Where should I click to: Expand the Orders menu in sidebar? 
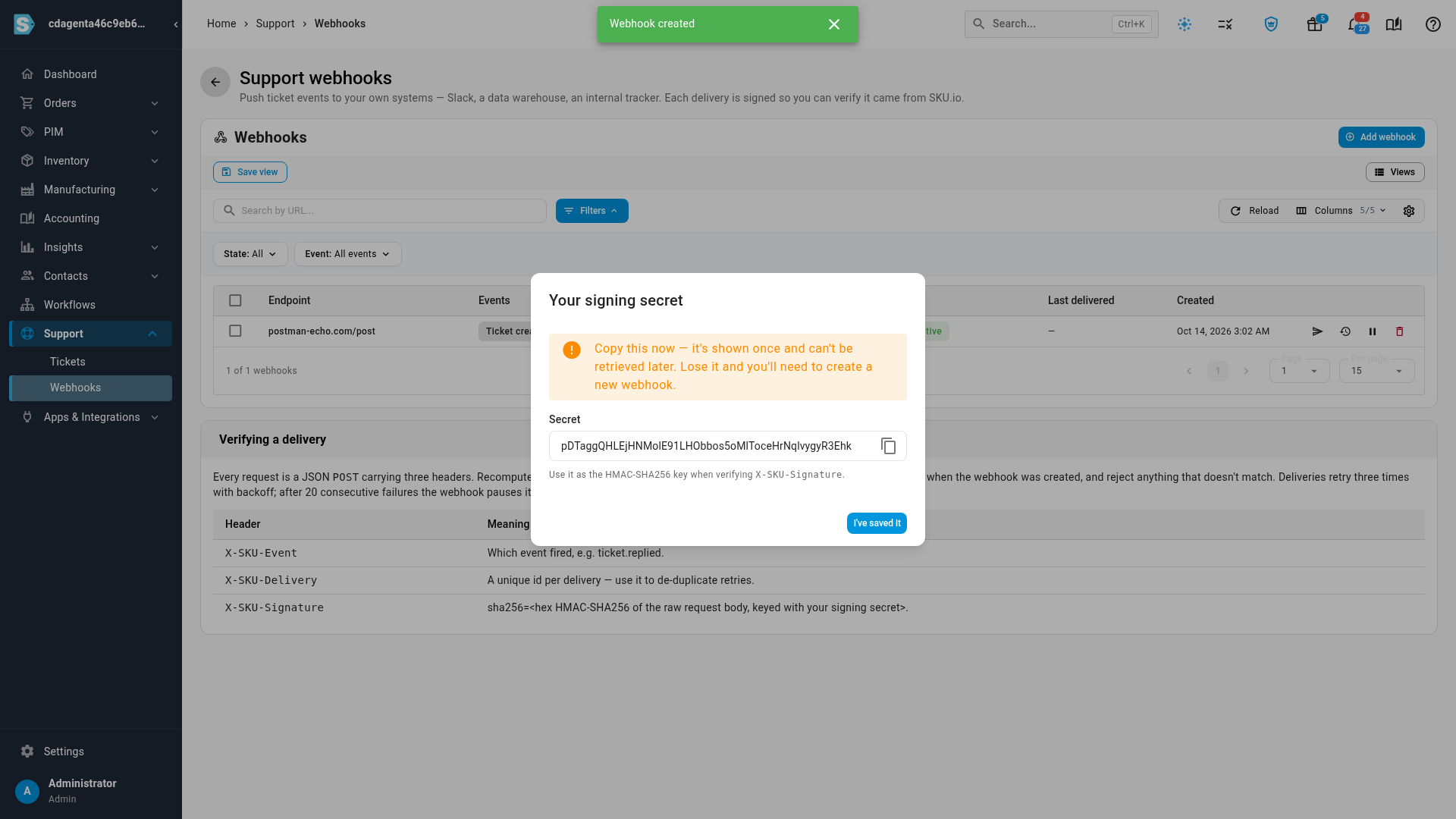tap(90, 103)
